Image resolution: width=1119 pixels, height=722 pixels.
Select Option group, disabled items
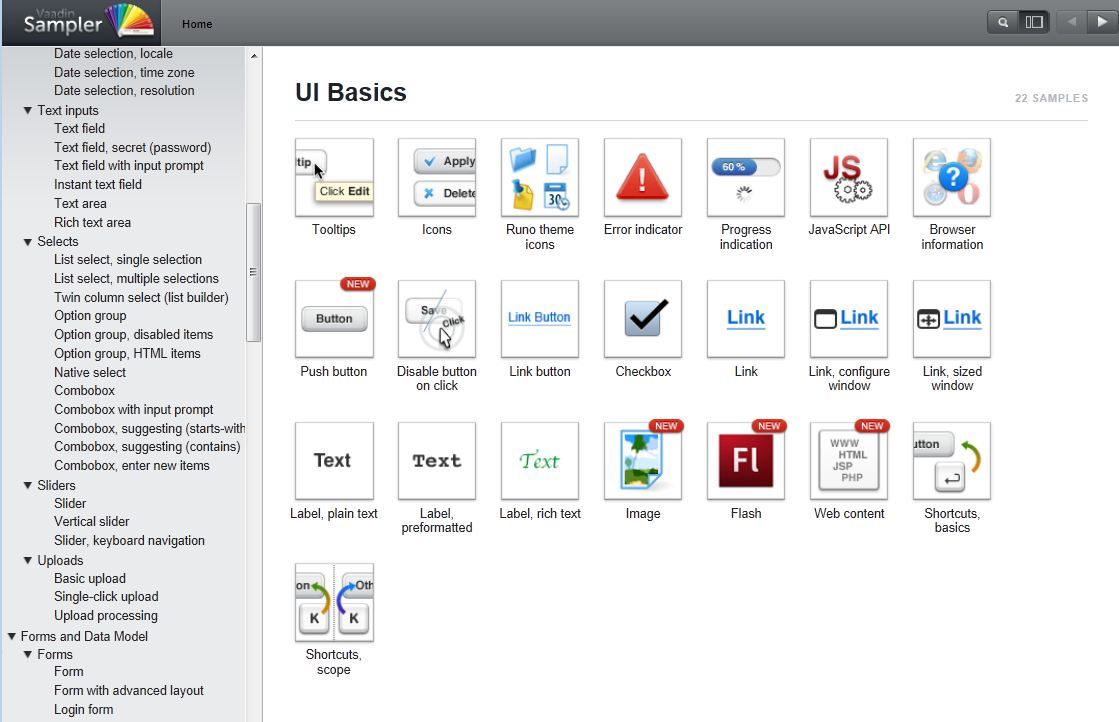133,335
